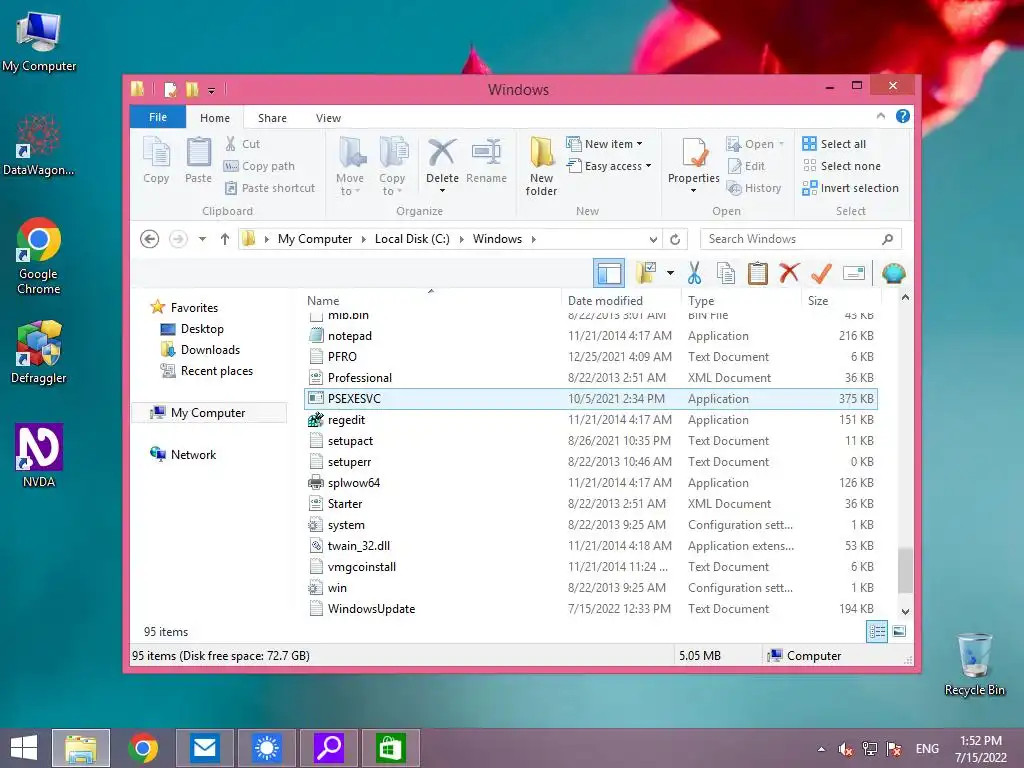Select Network in navigation pane

[x=193, y=455]
